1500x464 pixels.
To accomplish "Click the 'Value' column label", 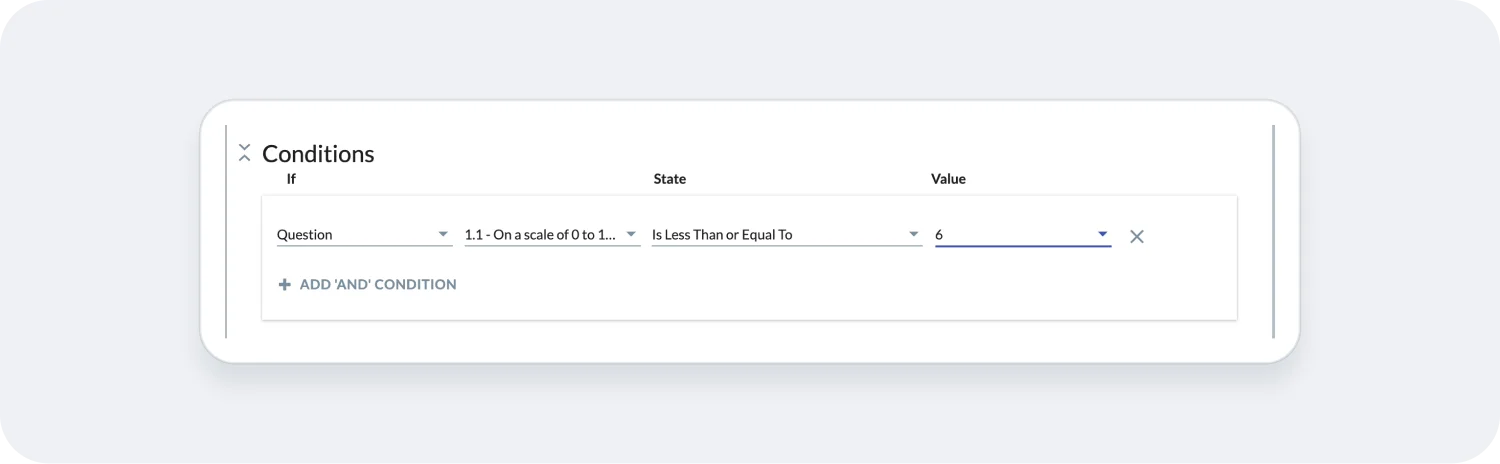I will point(948,179).
